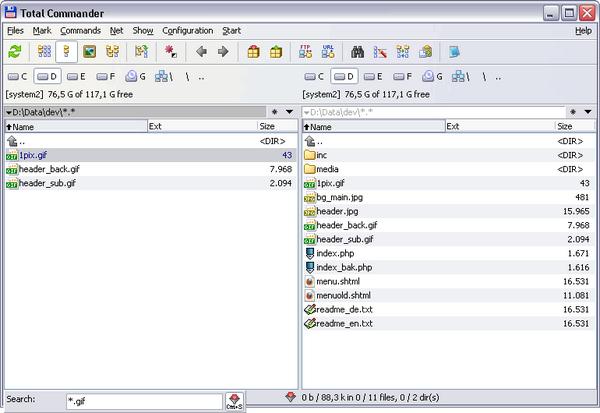
Task: Select index_bak.php in right panel
Action: (449, 267)
